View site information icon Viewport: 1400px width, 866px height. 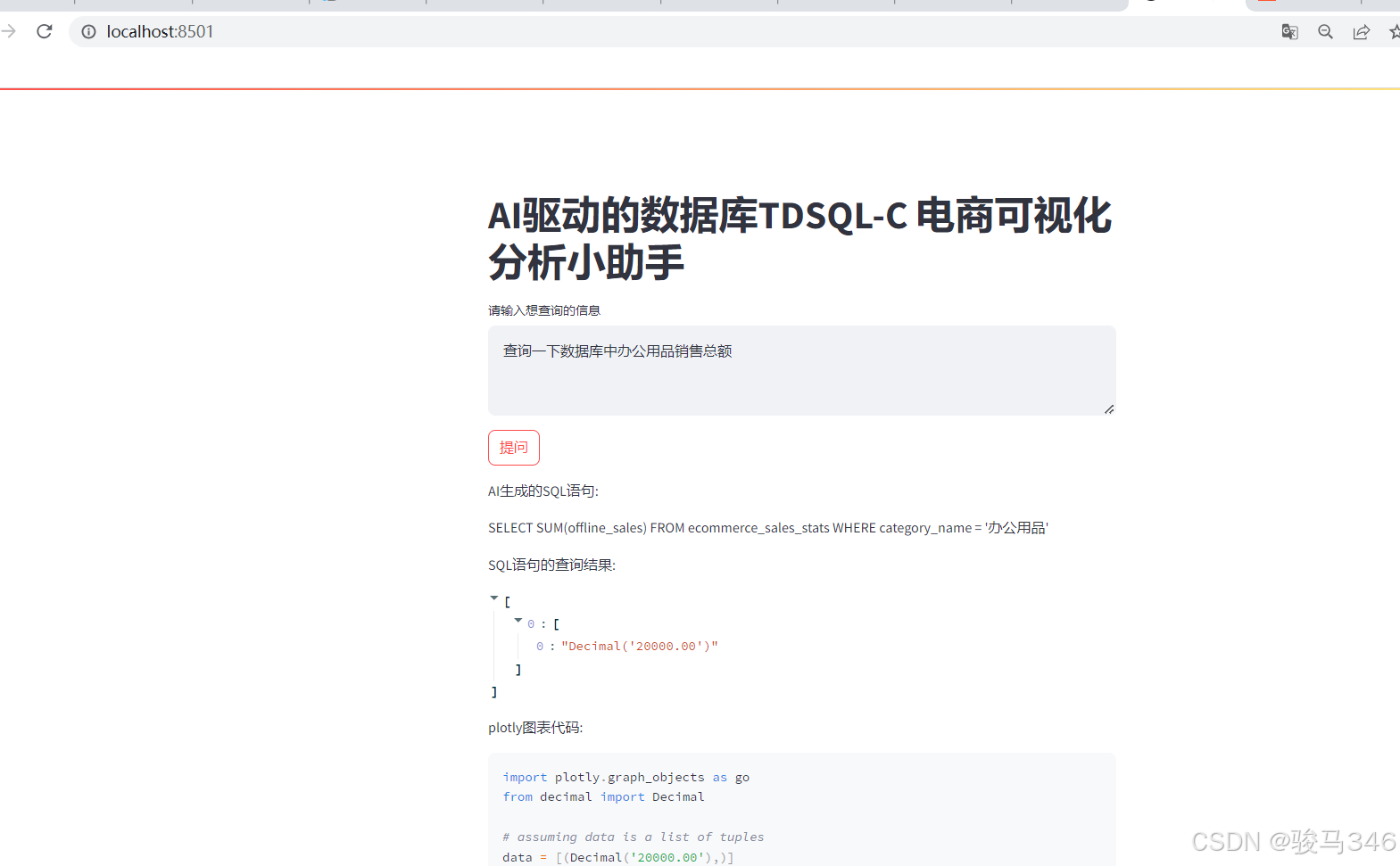88,31
